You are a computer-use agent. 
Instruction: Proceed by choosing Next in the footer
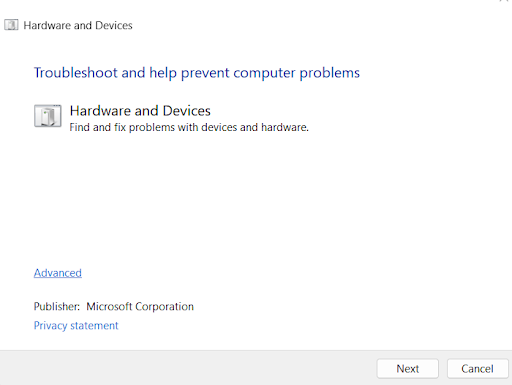tap(408, 368)
